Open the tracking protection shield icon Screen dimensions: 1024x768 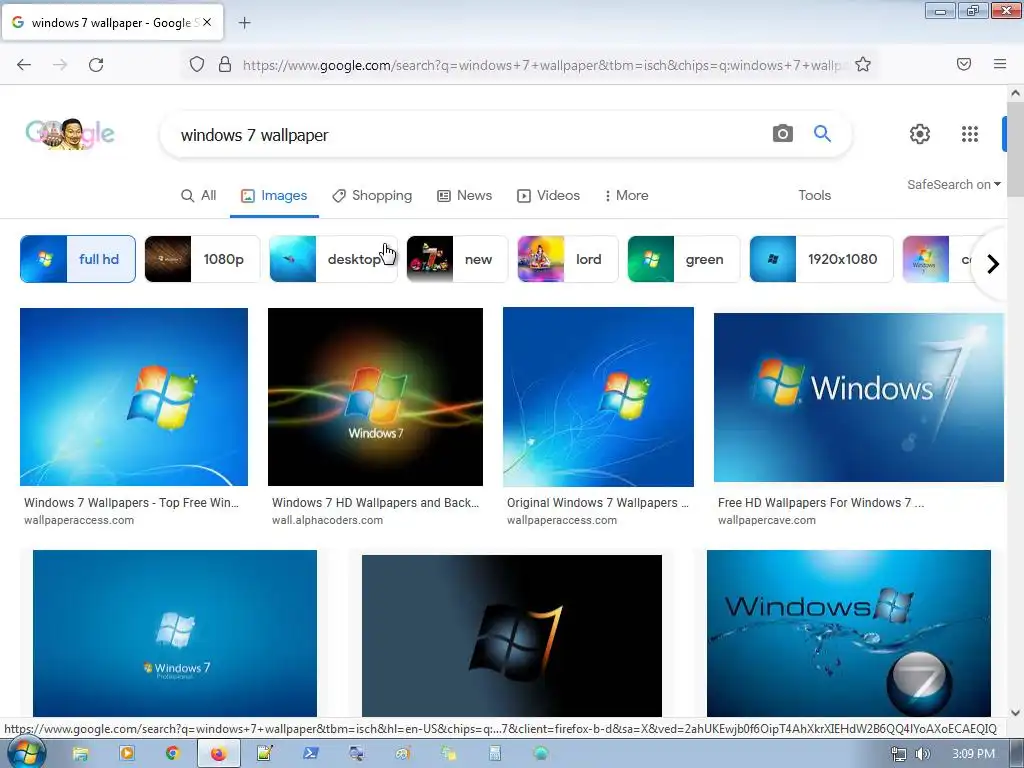(197, 65)
